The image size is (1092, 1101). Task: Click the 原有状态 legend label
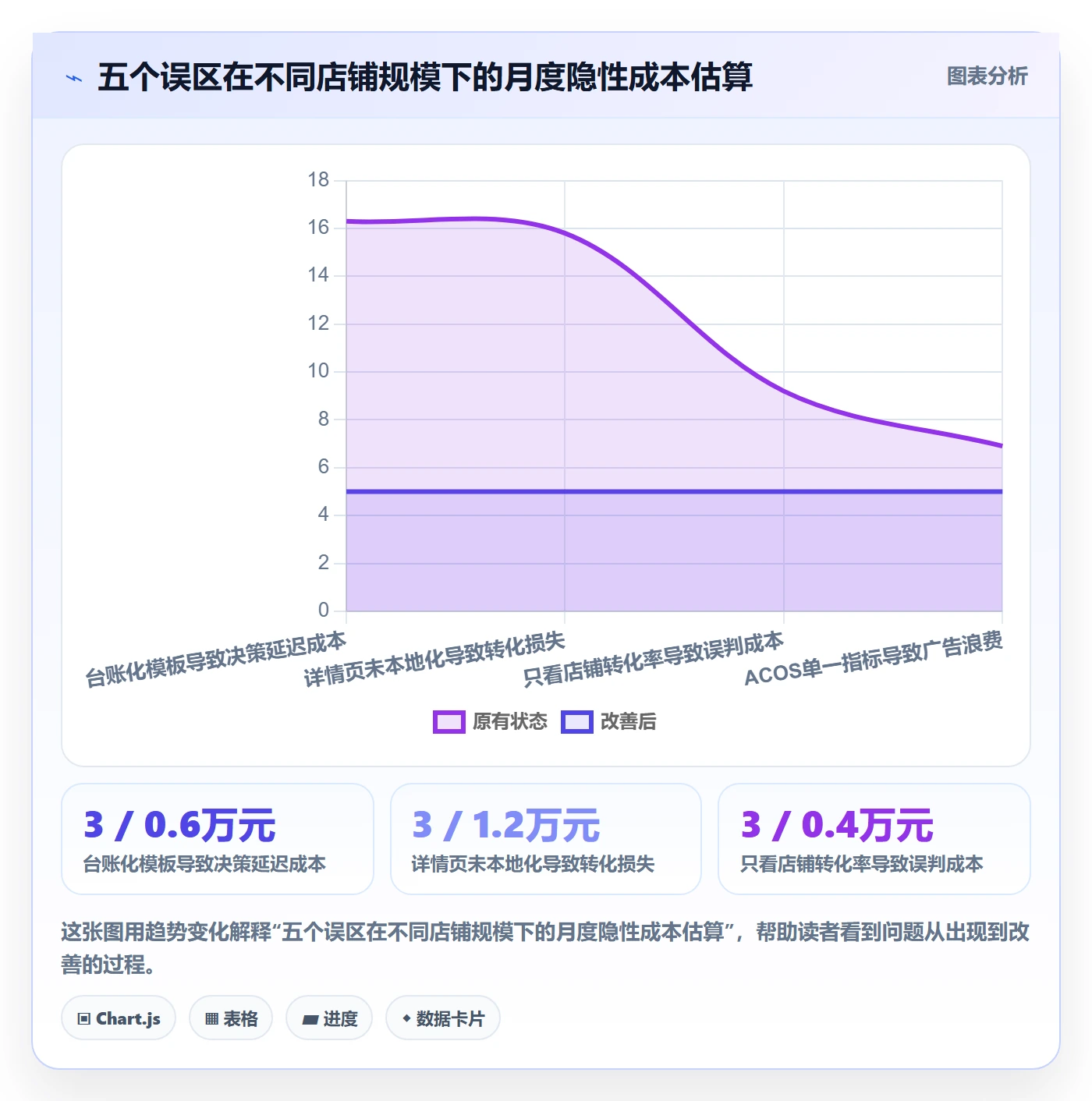510,722
